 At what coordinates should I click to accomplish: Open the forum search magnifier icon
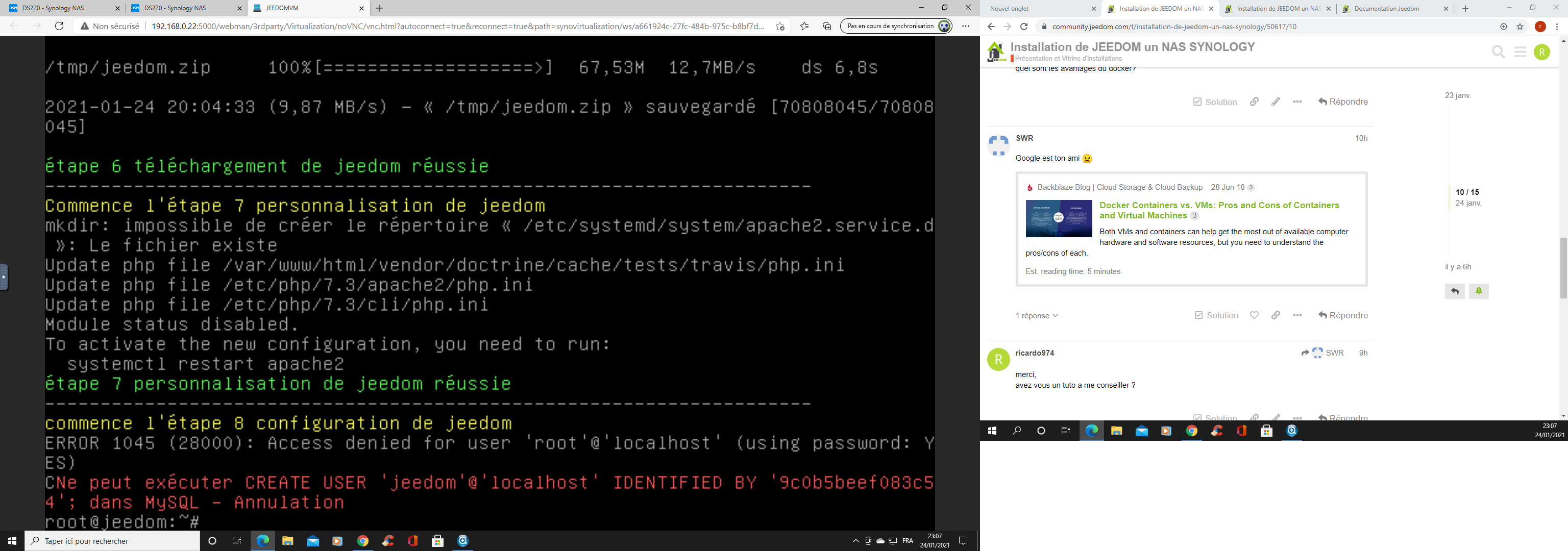tap(1498, 53)
